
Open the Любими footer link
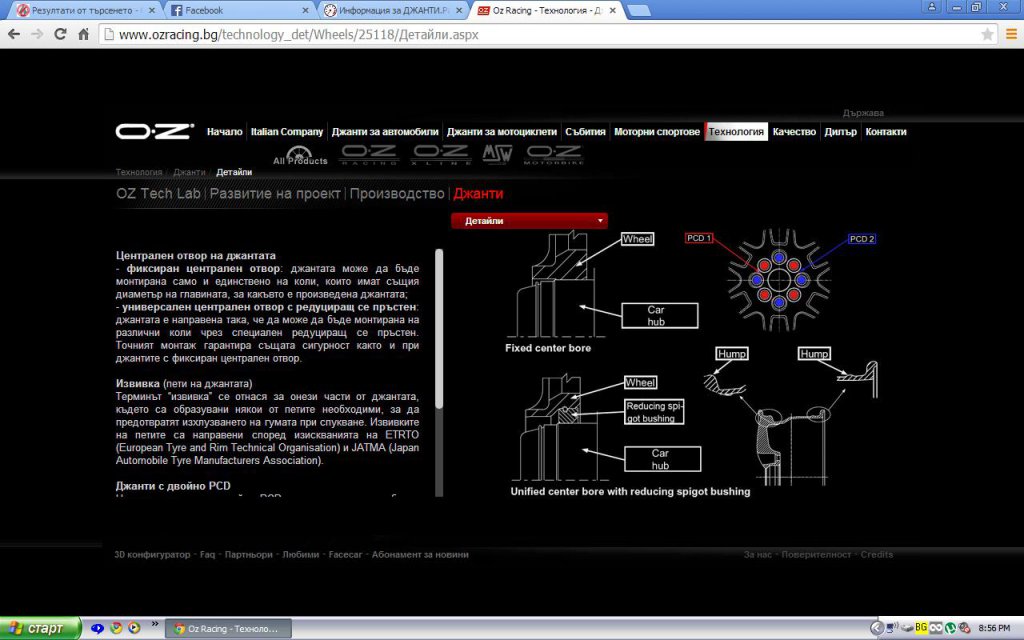coord(300,554)
